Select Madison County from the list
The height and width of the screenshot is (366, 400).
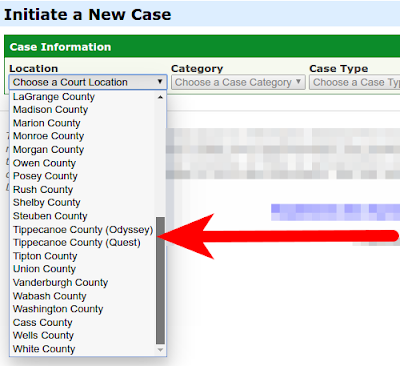click(83, 110)
